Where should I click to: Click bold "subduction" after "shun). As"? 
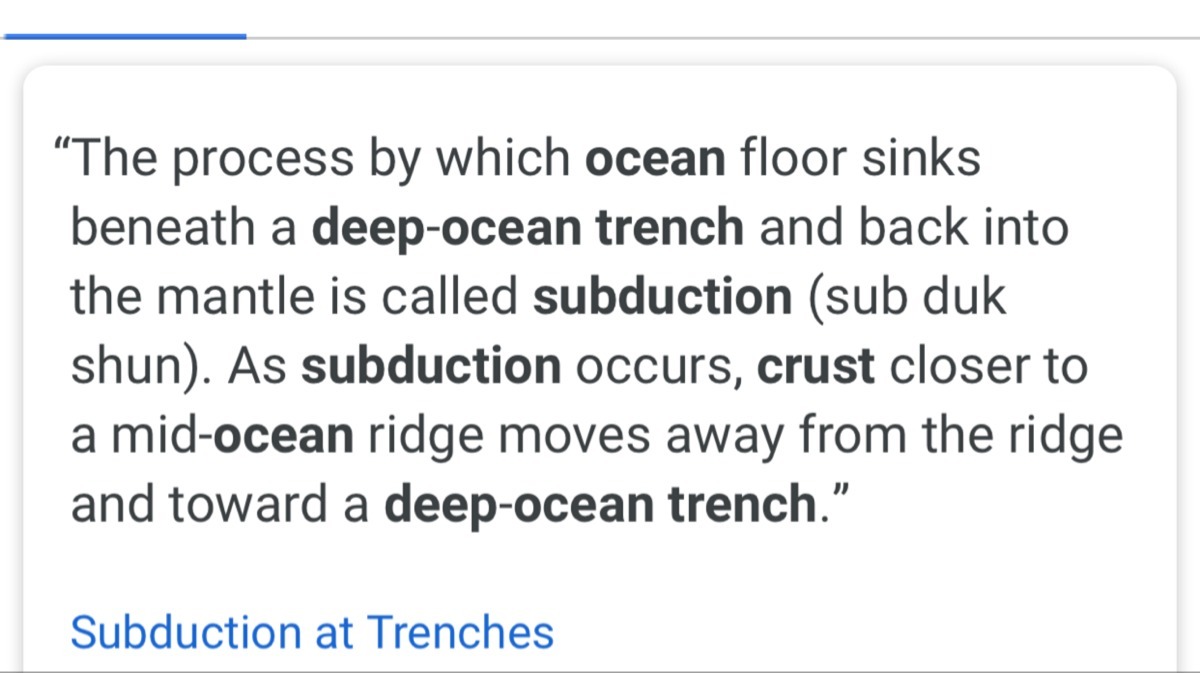coord(431,367)
